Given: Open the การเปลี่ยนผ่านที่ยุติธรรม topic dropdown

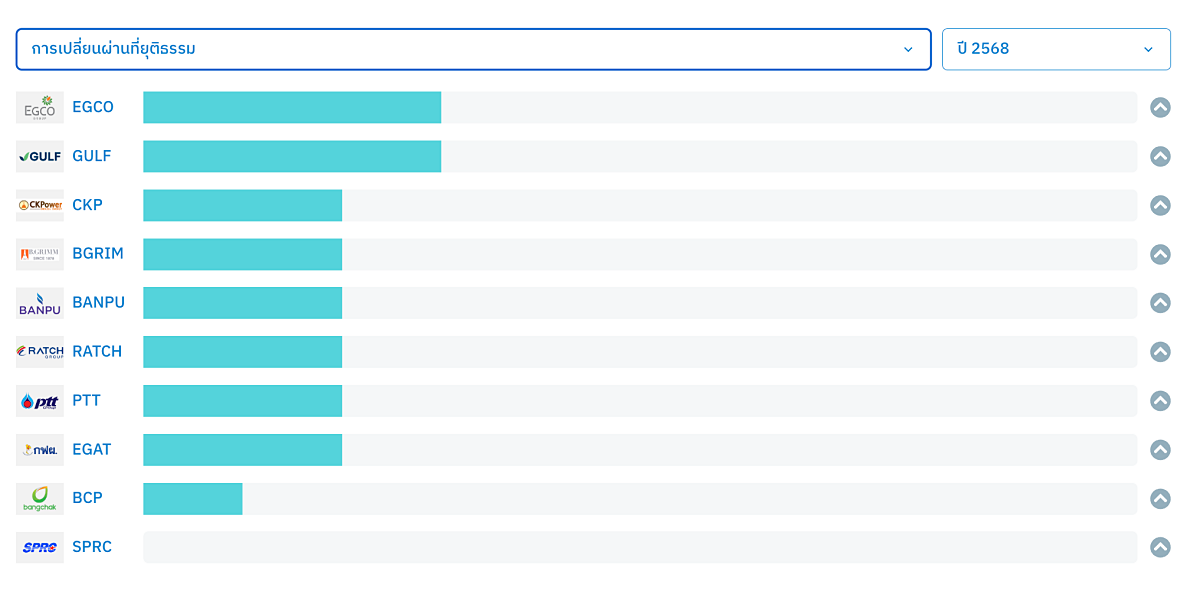Looking at the screenshot, I should 473,49.
